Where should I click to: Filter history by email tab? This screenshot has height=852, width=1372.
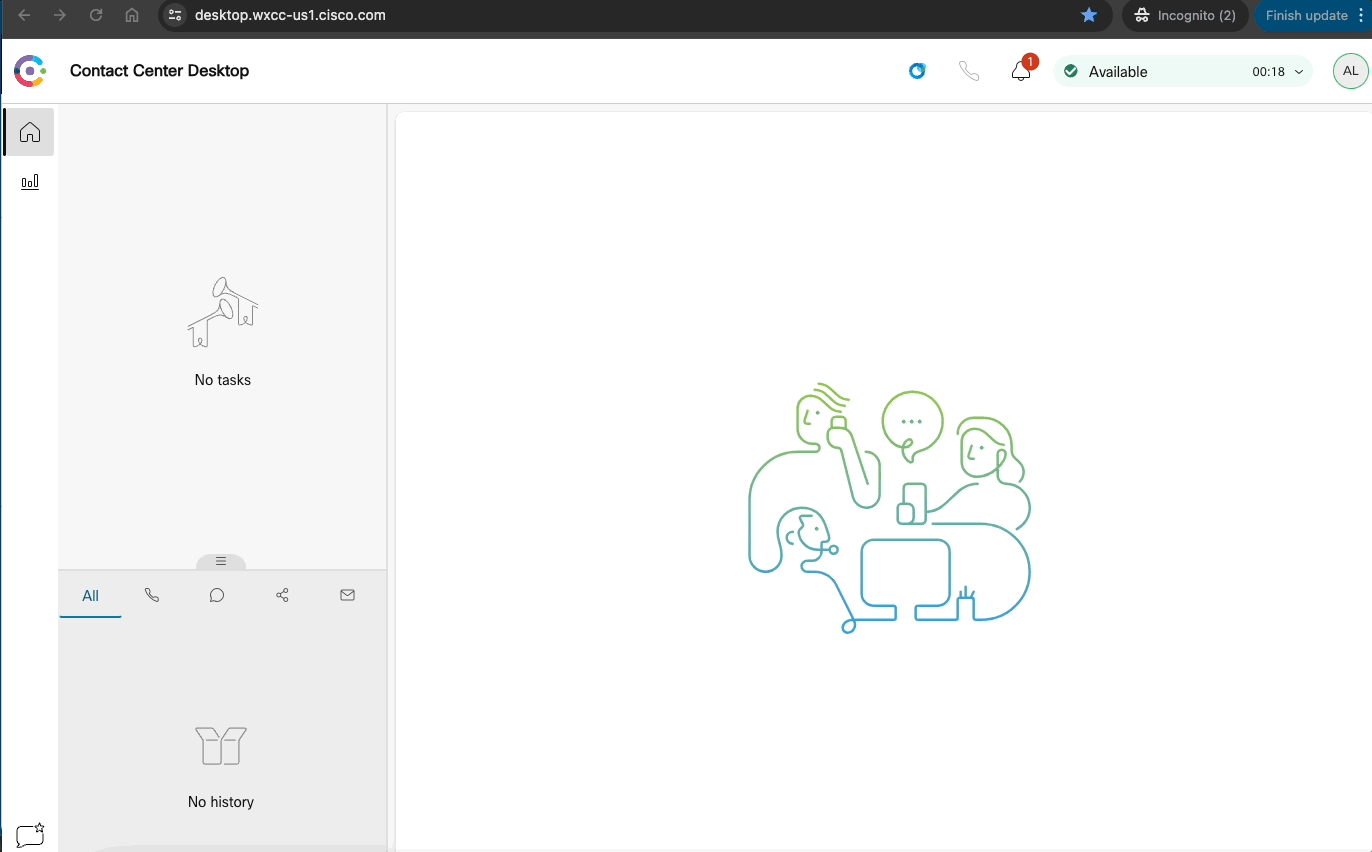click(347, 595)
